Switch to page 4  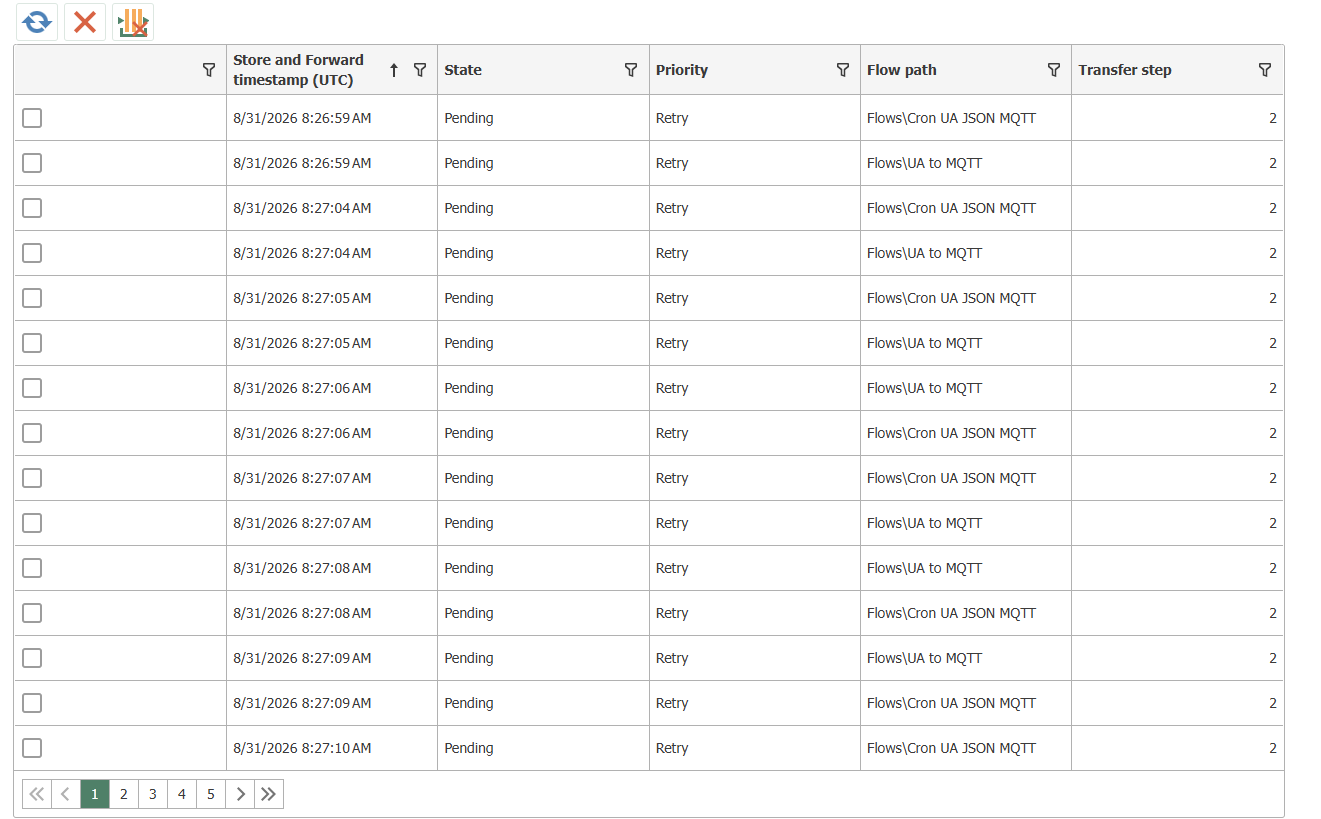[182, 794]
